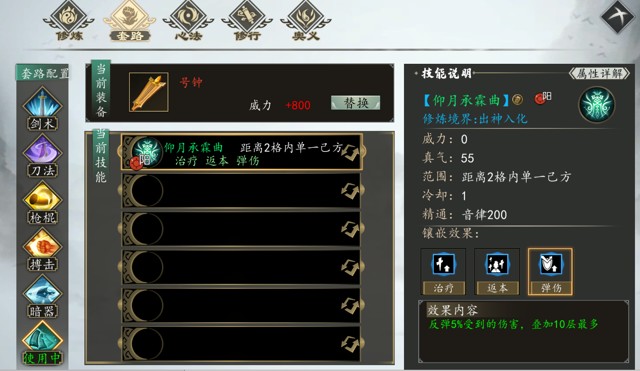640x371 pixels.
Task: Click the 替换 replace equipment button
Action: tap(356, 103)
